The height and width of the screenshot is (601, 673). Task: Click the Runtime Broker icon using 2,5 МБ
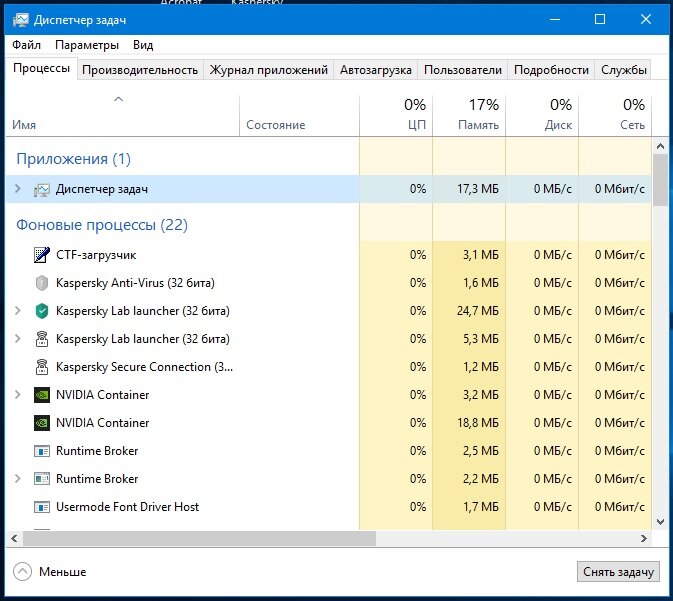(42, 451)
